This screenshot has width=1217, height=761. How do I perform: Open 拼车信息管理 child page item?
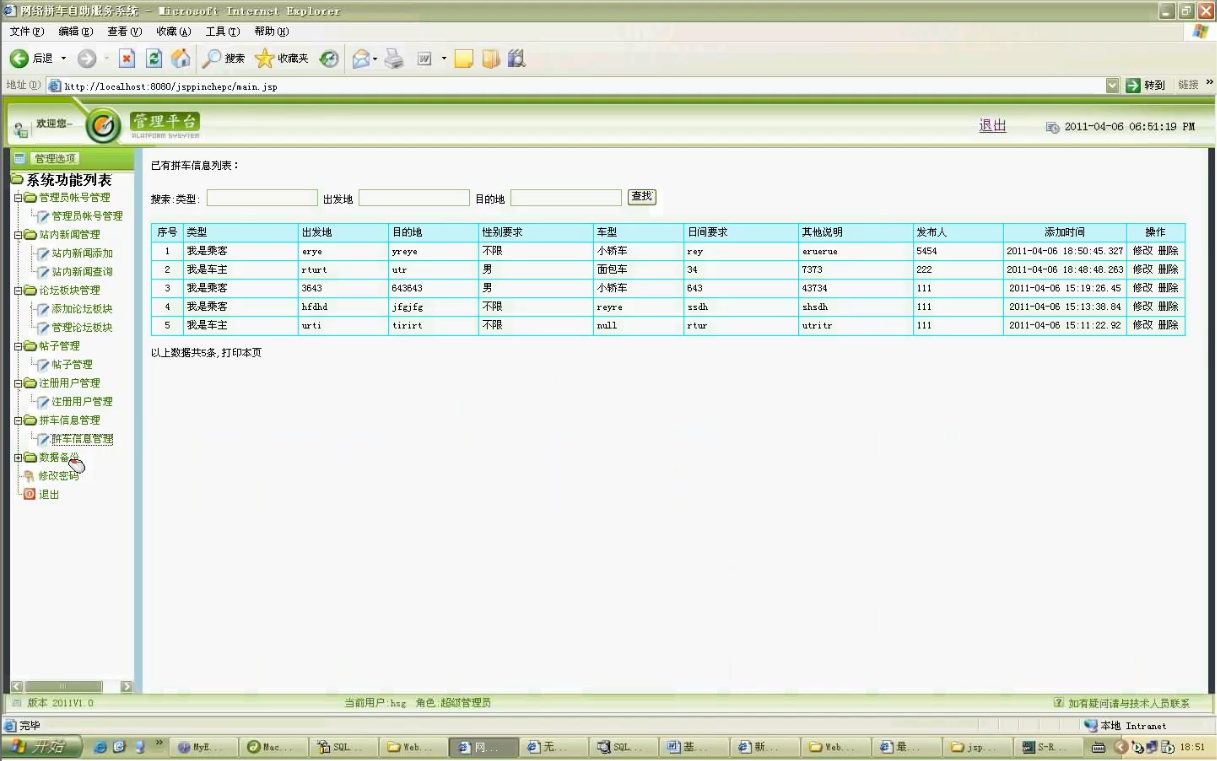pos(82,439)
